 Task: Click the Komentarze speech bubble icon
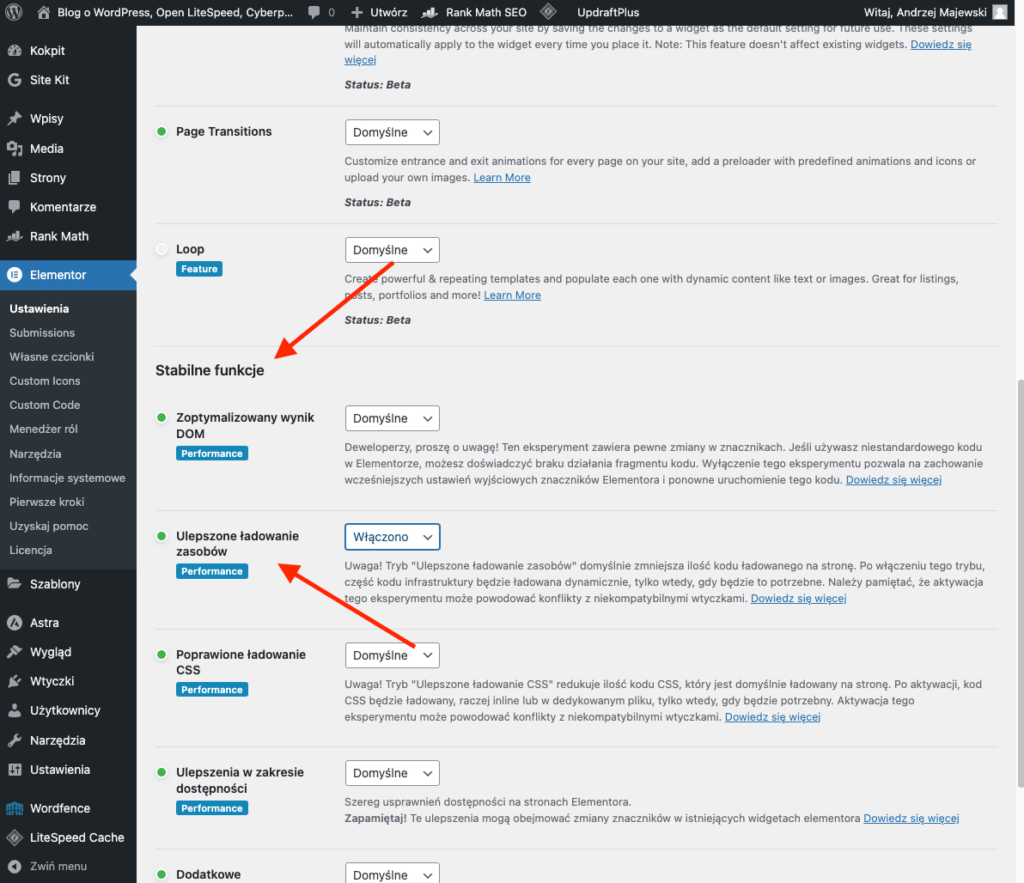(14, 207)
